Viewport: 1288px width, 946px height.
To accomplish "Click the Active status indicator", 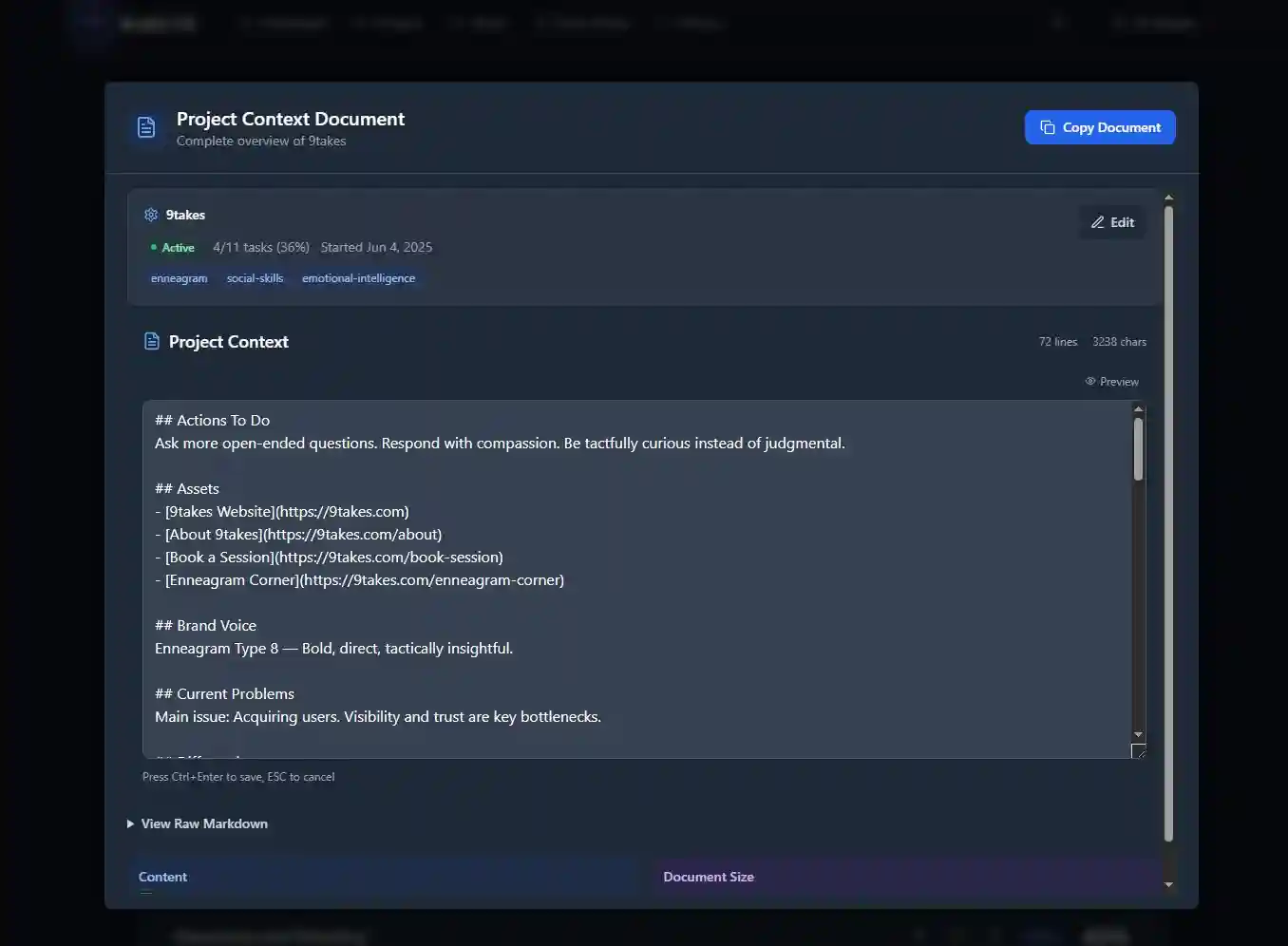I will coord(173,248).
